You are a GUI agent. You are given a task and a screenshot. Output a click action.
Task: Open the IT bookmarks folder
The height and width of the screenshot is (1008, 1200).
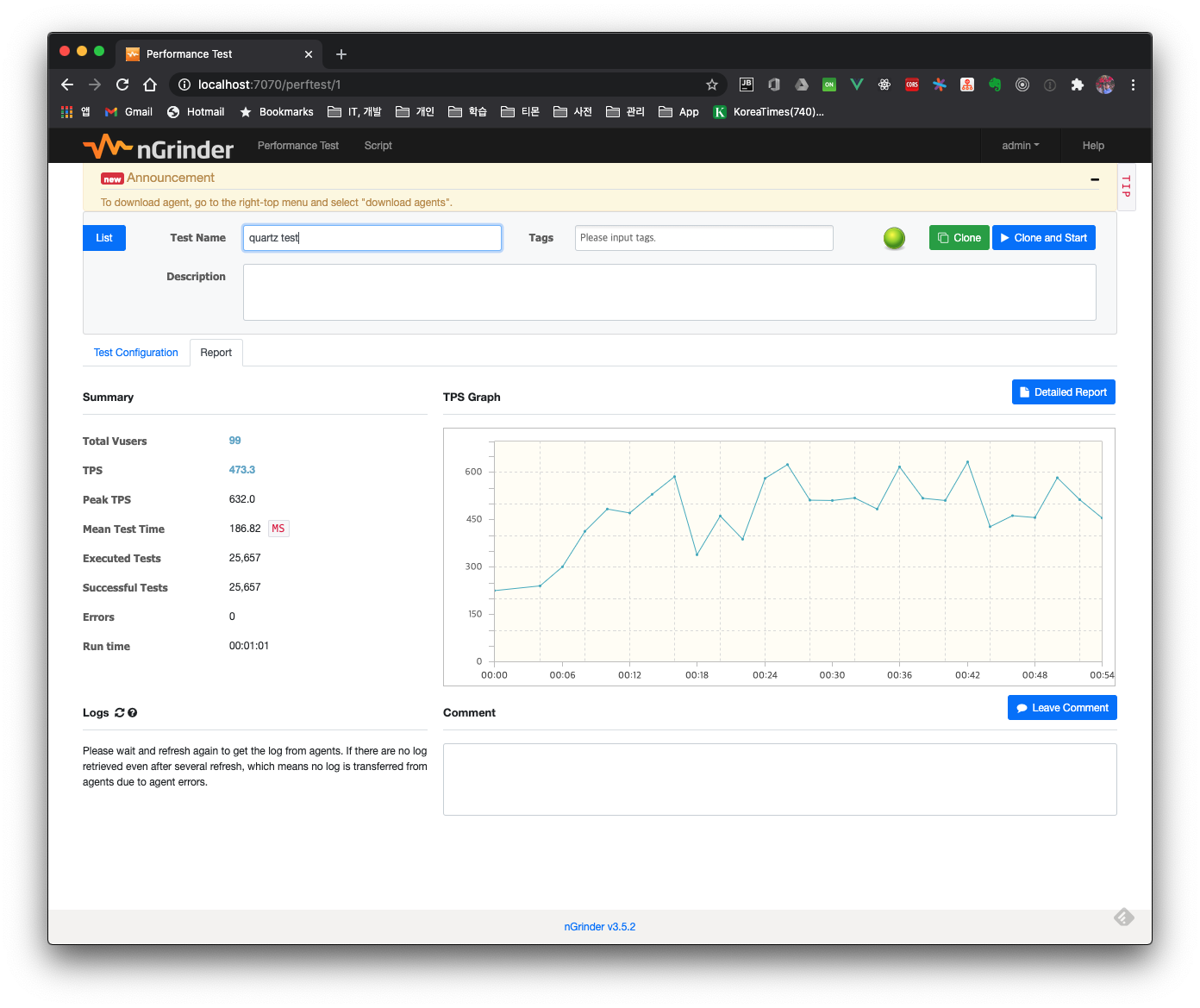(354, 112)
